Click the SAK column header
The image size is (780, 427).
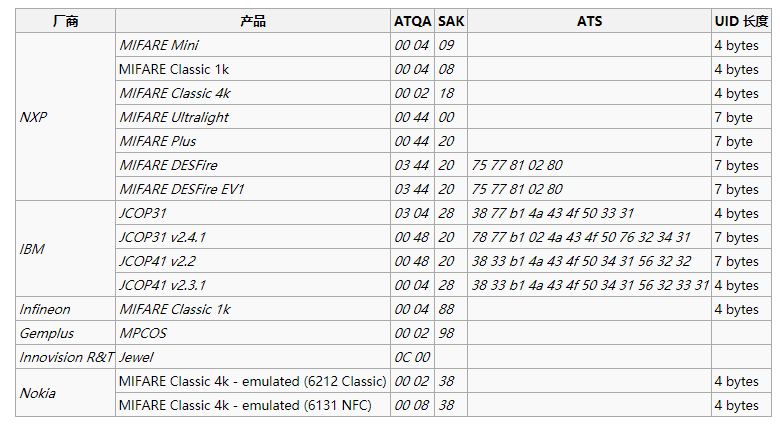(x=451, y=21)
